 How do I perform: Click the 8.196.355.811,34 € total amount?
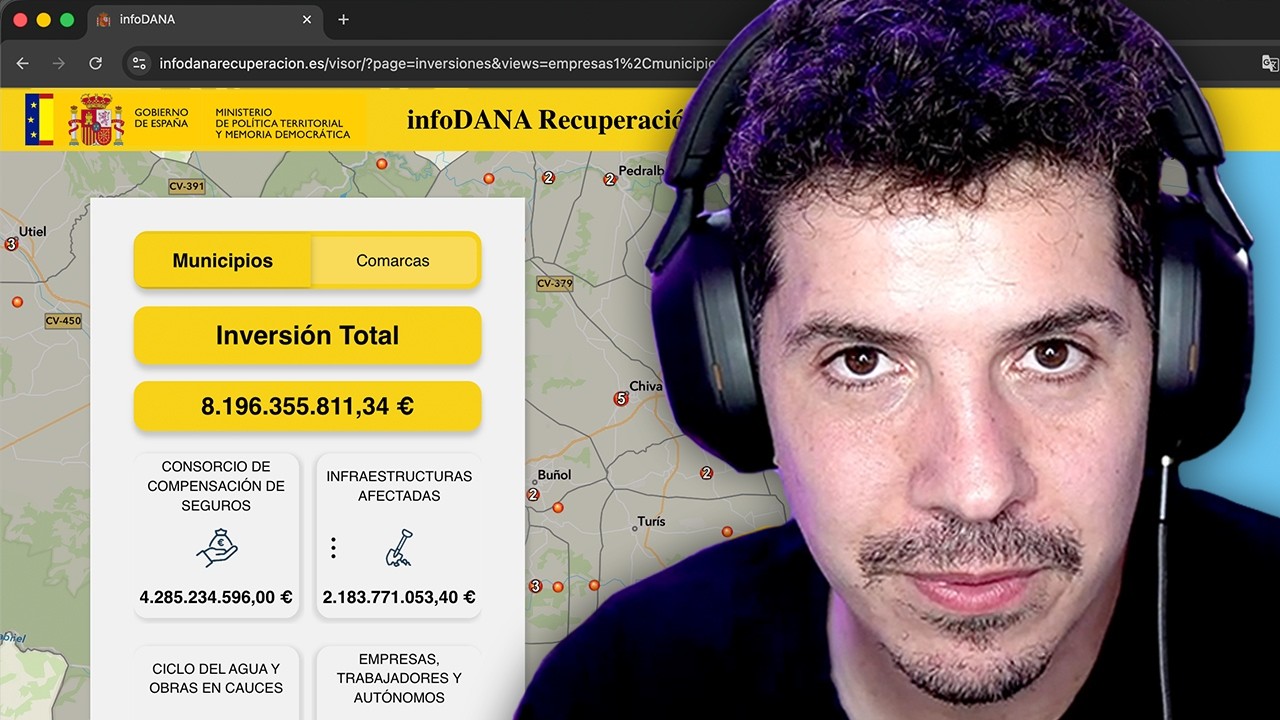(x=308, y=406)
